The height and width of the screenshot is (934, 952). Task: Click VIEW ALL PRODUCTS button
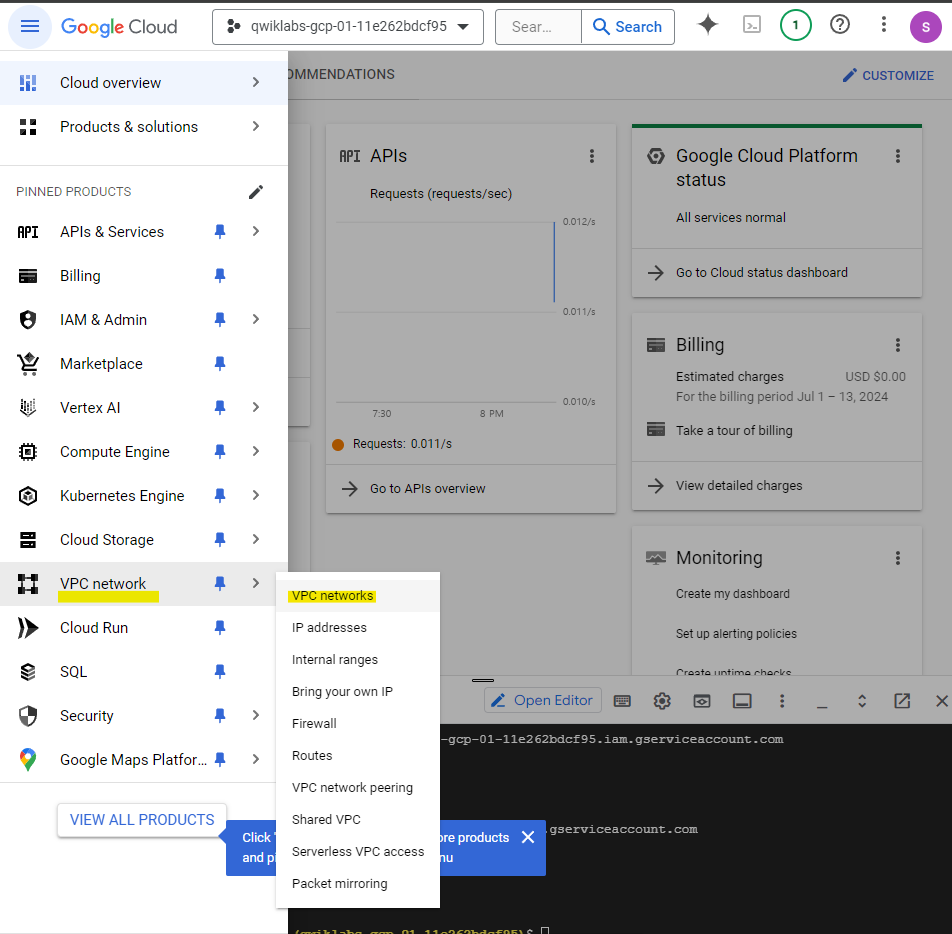click(142, 820)
